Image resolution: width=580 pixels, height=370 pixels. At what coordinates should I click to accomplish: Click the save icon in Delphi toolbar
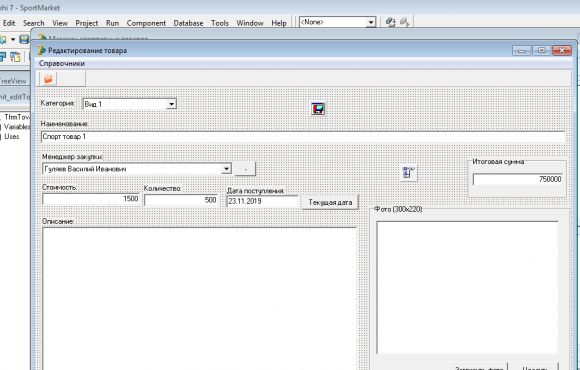click(24, 39)
